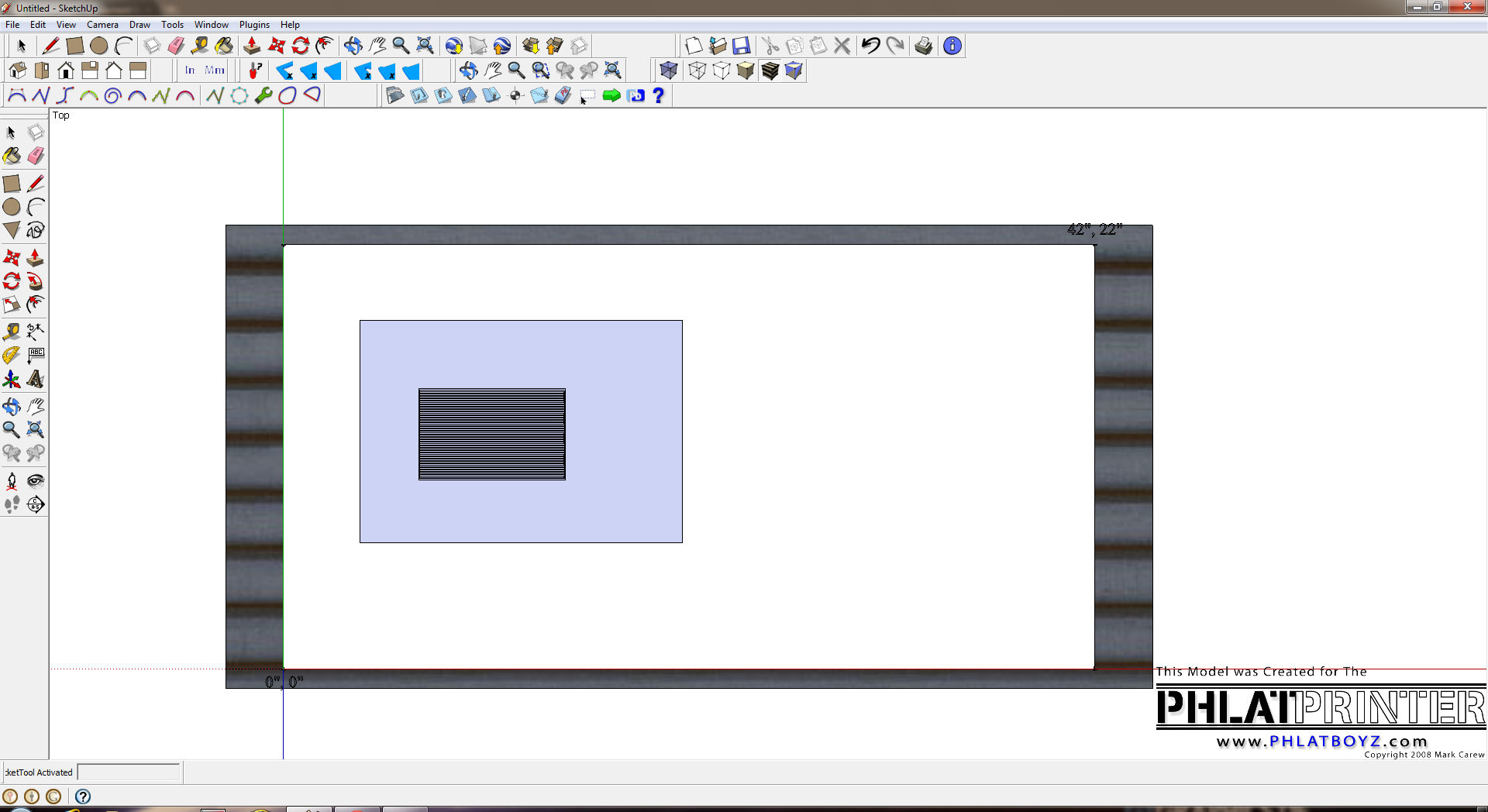
Task: Click the Undo arrow in the toolbar
Action: [870, 46]
